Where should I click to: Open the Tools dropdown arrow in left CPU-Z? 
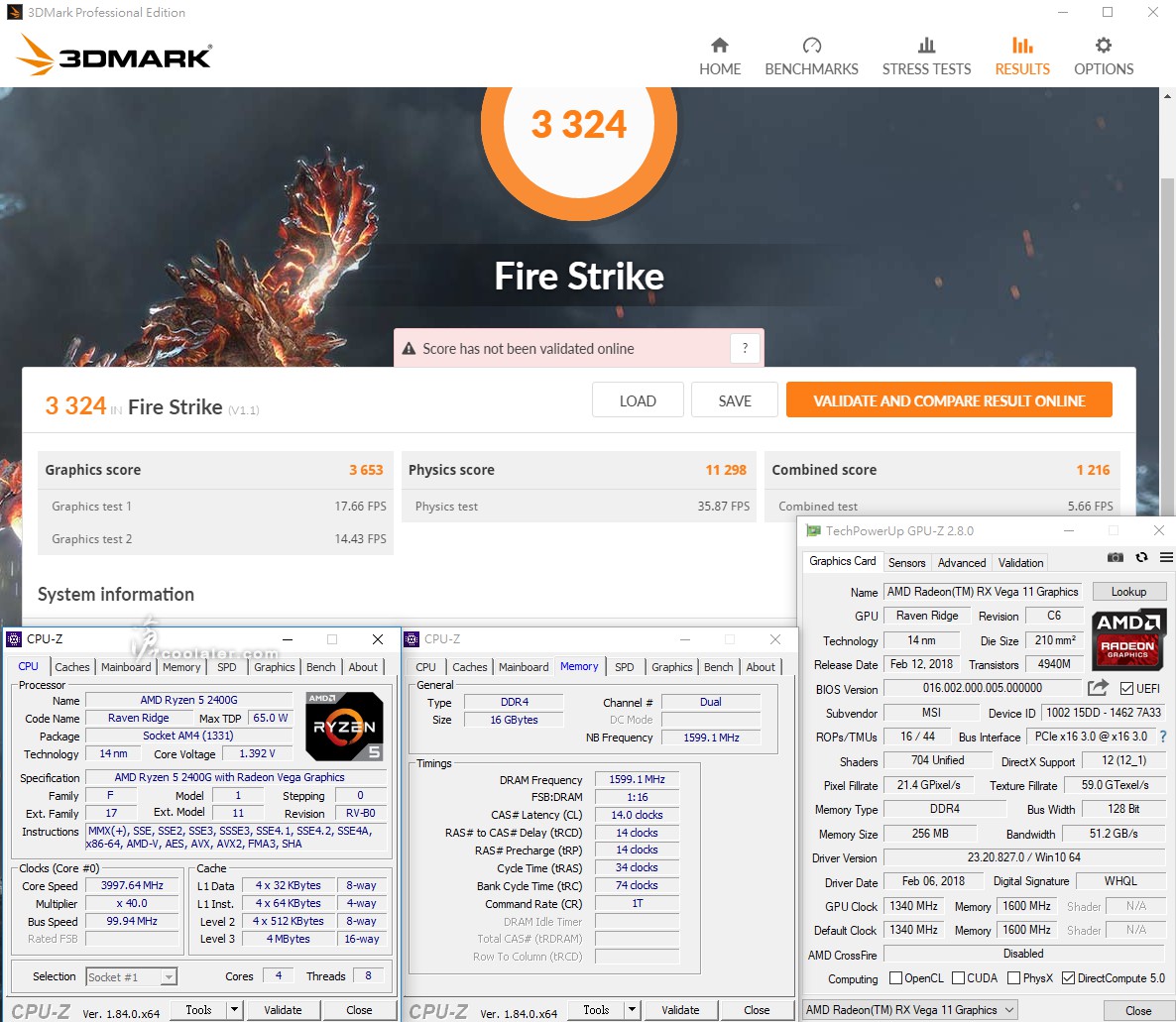point(235,1010)
